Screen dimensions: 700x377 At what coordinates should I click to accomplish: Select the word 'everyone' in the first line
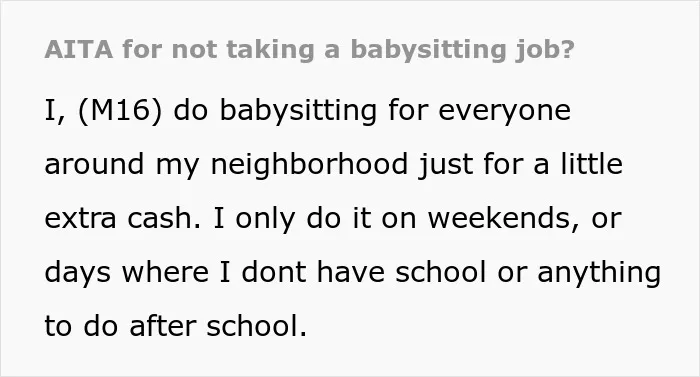click(504, 112)
